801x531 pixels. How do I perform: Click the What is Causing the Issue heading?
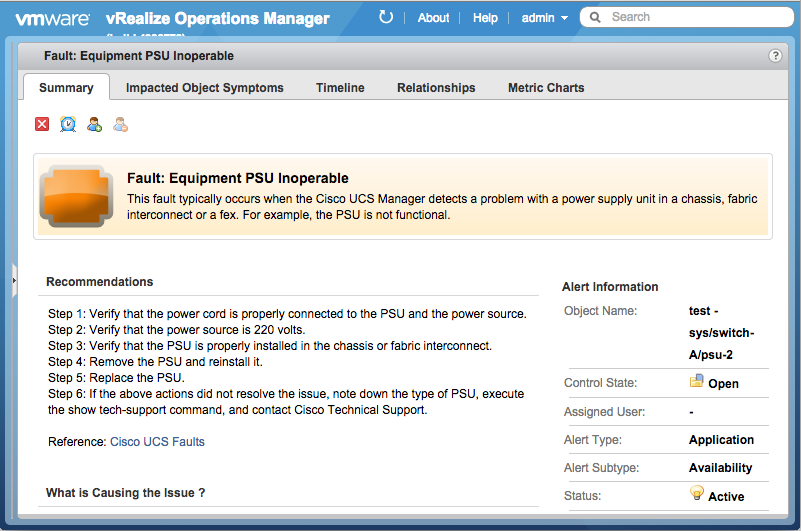126,493
